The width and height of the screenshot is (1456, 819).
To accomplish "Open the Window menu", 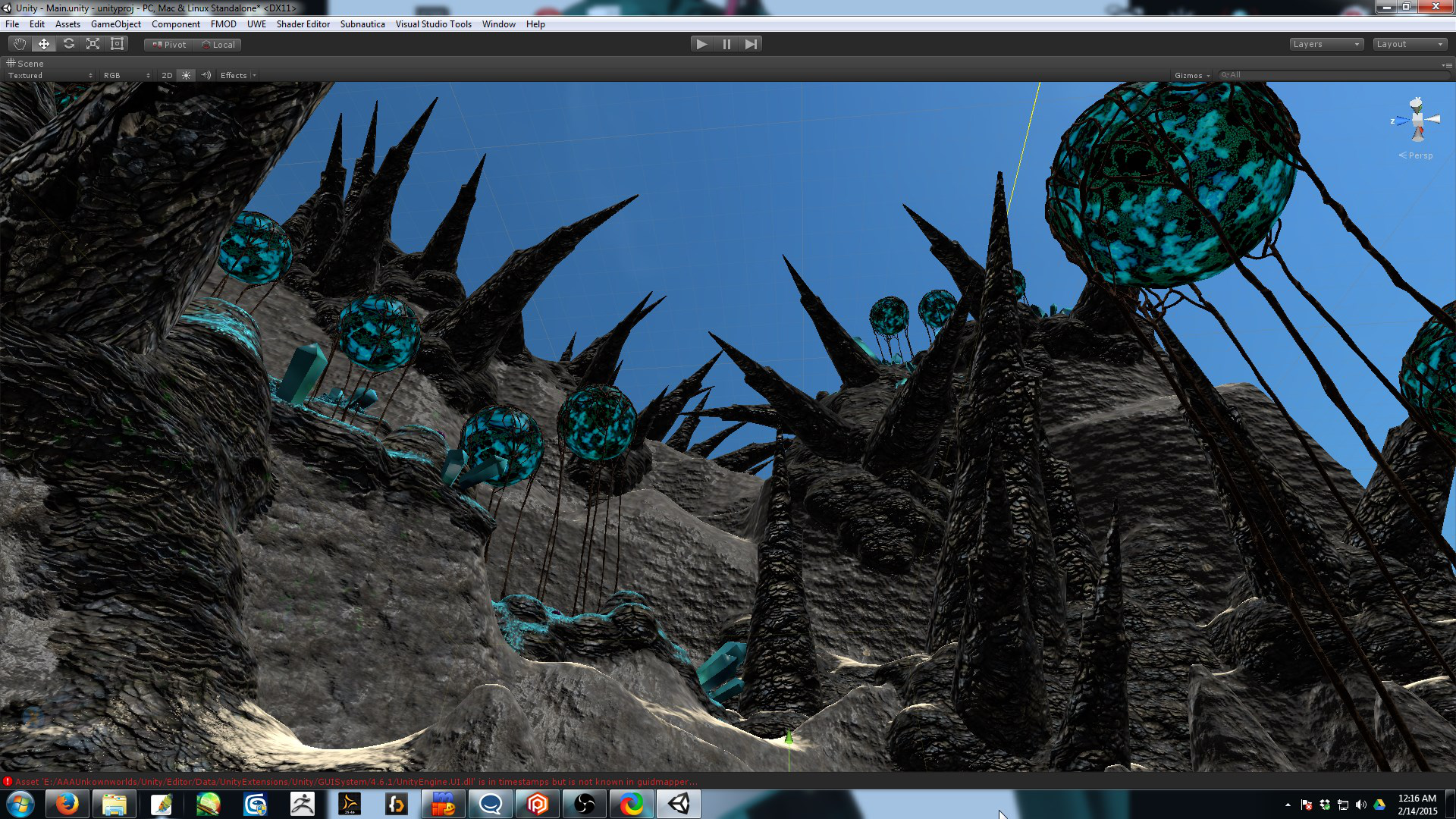I will 499,24.
